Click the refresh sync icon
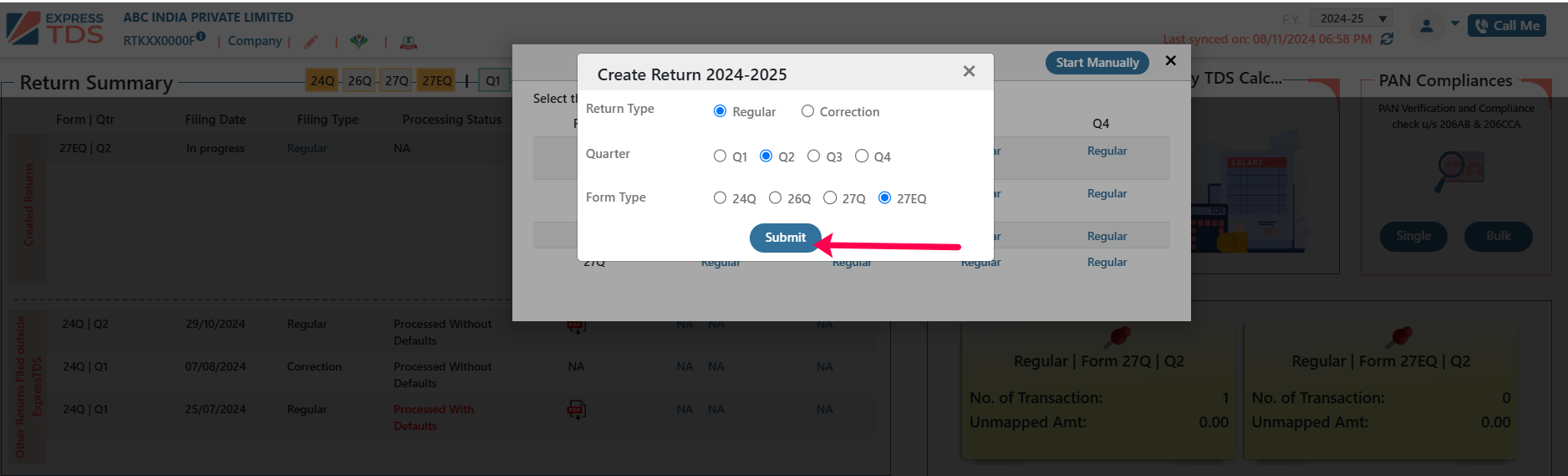 (x=1387, y=39)
